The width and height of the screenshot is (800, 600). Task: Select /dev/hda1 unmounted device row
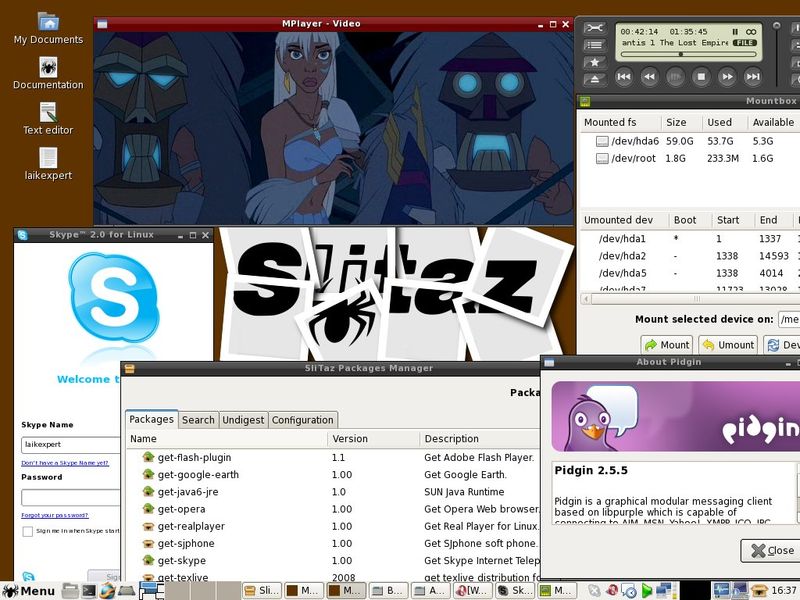pos(690,238)
